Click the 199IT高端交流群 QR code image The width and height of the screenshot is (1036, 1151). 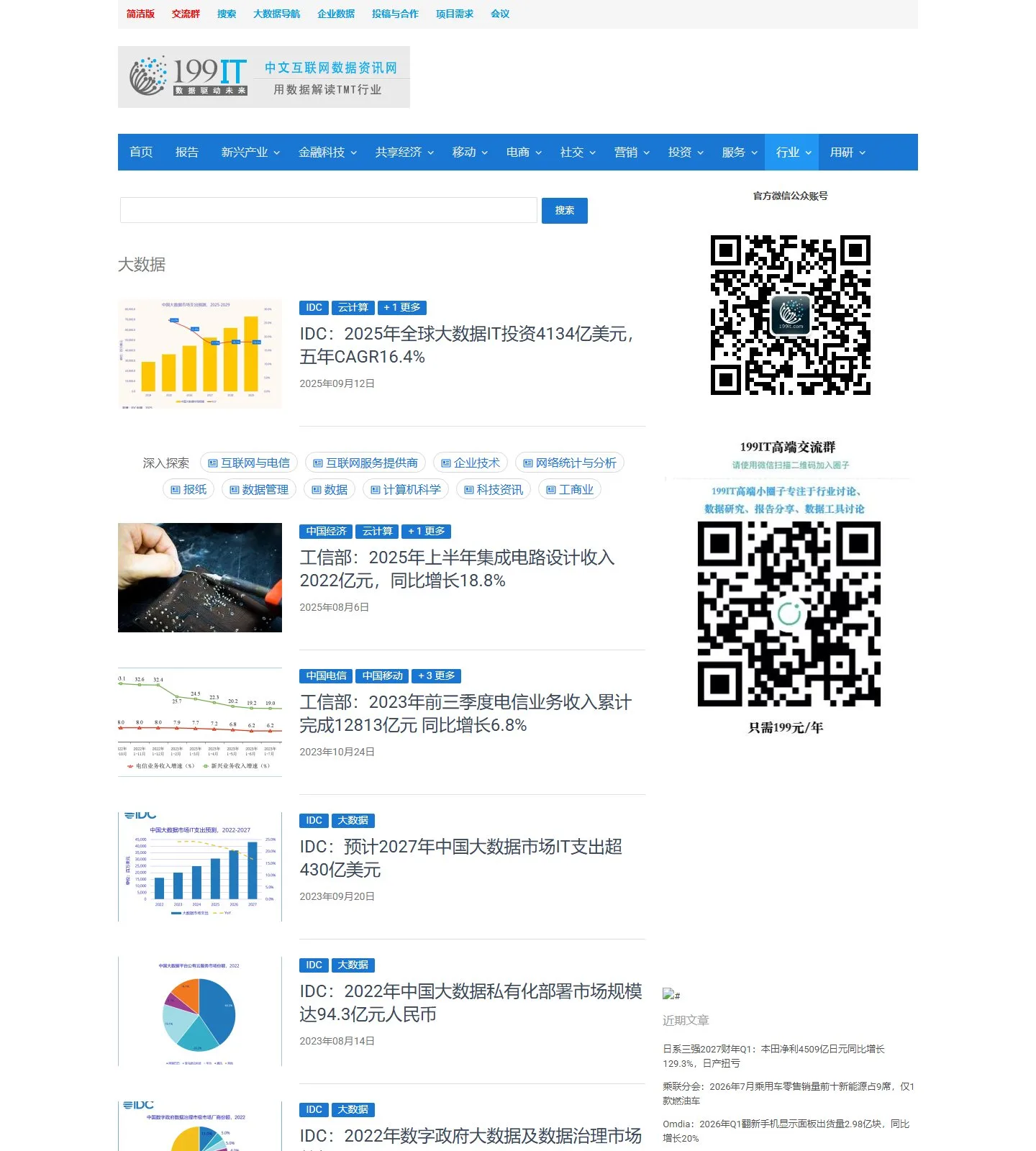789,614
